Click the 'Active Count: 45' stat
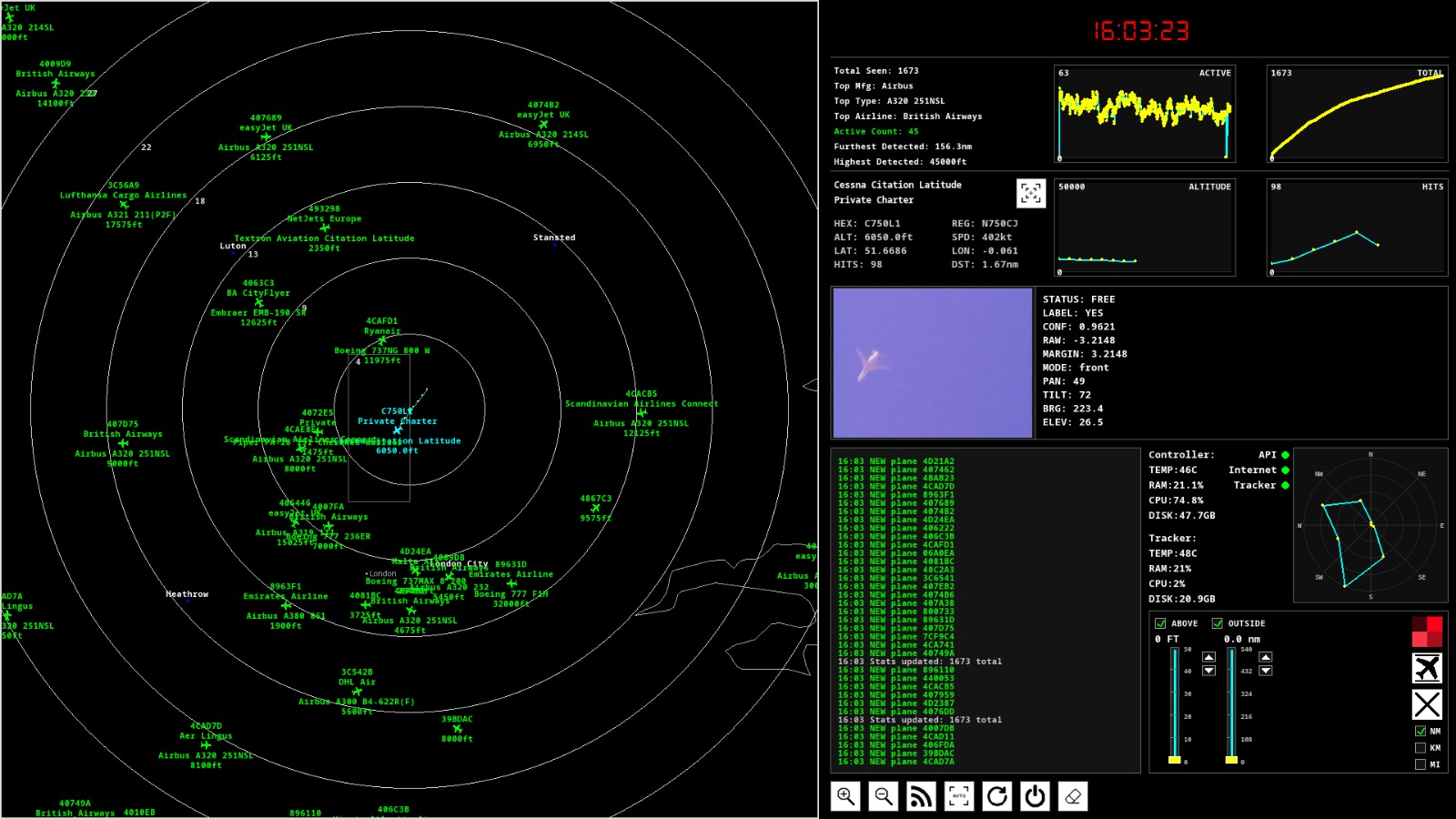The image size is (1456, 819). (876, 132)
